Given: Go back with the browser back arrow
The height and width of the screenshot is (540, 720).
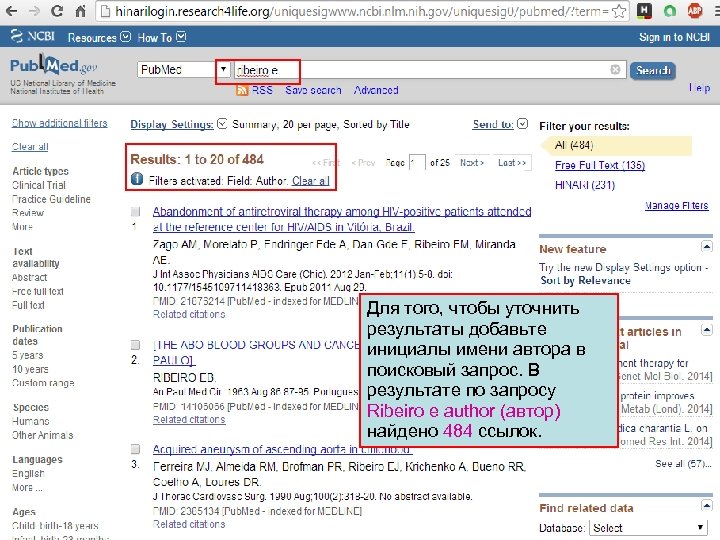Looking at the screenshot, I should point(11,11).
